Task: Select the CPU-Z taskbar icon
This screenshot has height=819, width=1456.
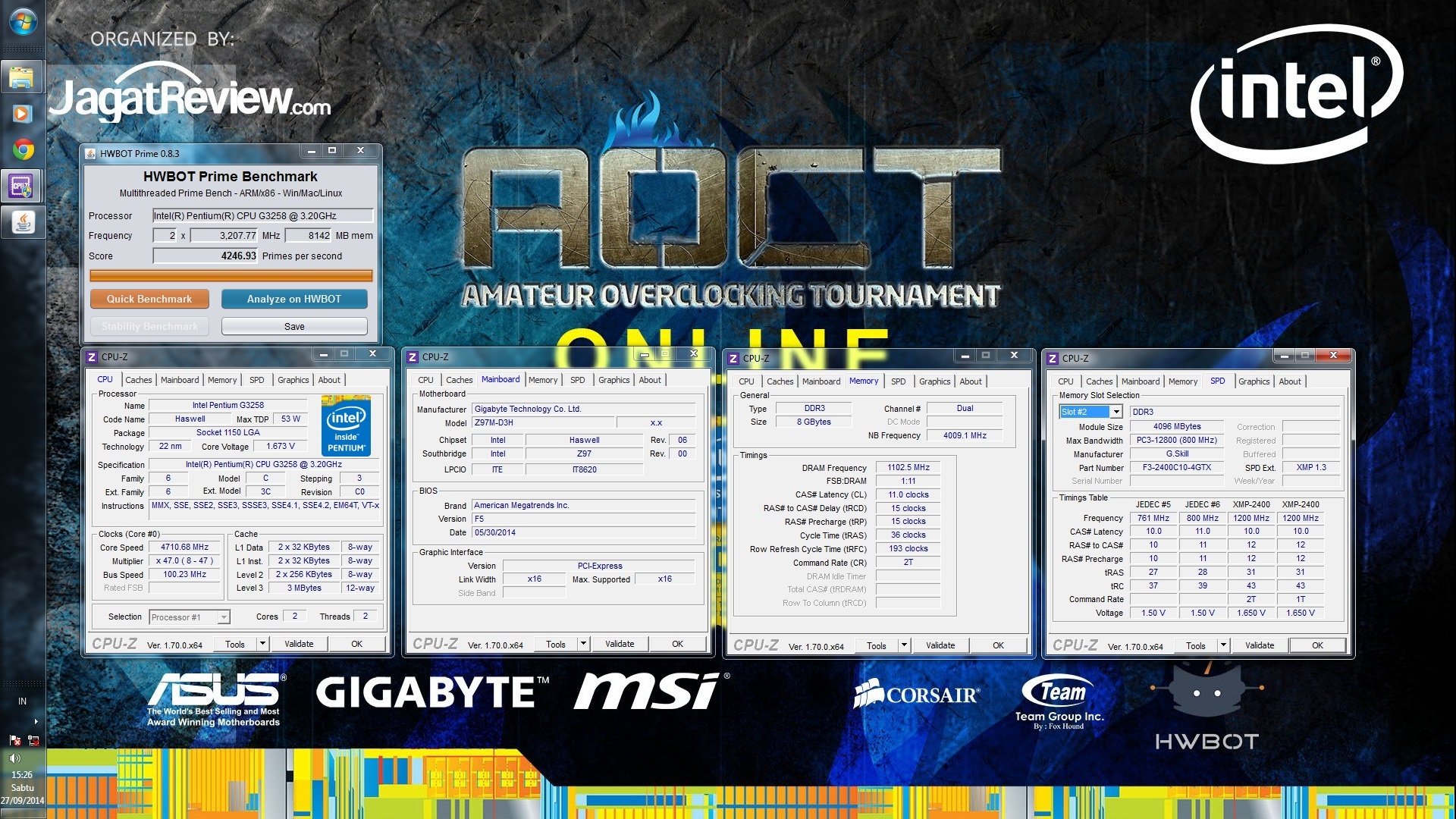Action: point(22,186)
